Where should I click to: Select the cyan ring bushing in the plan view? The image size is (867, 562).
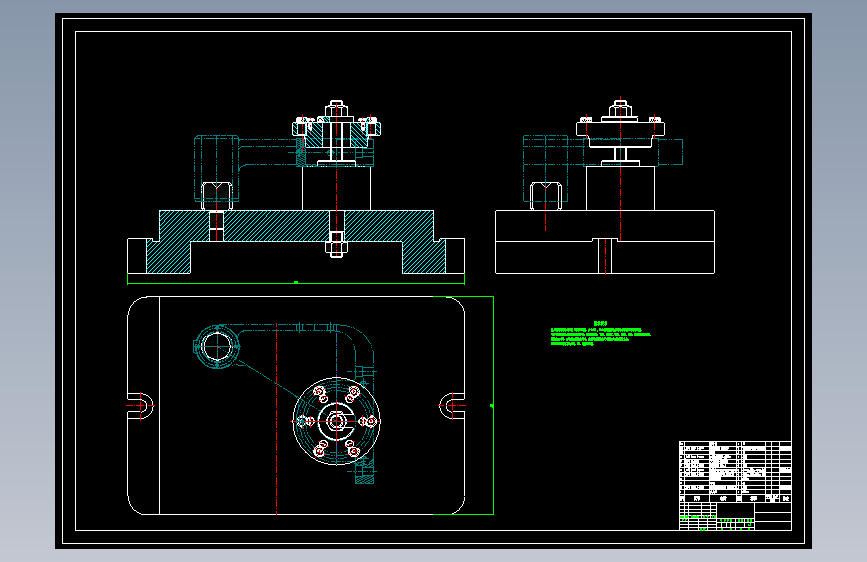(x=217, y=347)
